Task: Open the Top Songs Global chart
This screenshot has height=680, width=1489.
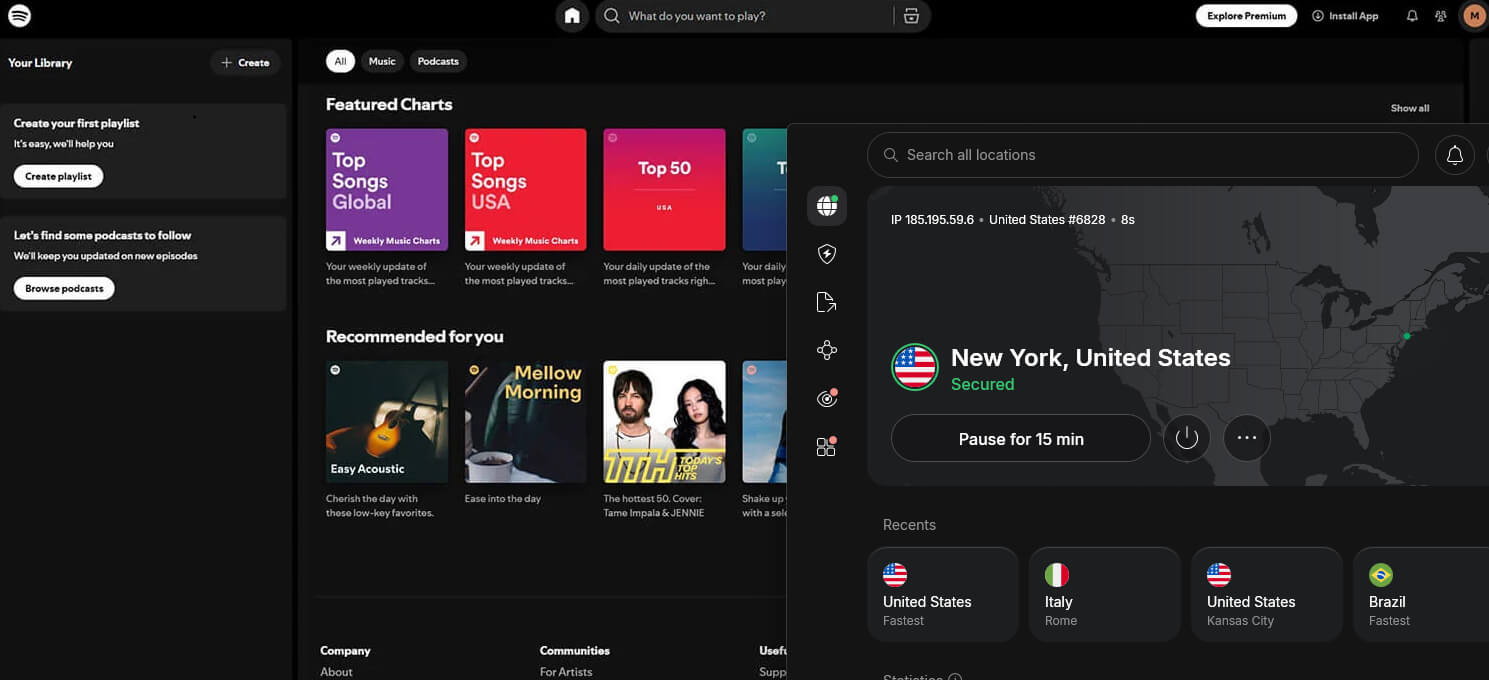Action: point(387,189)
